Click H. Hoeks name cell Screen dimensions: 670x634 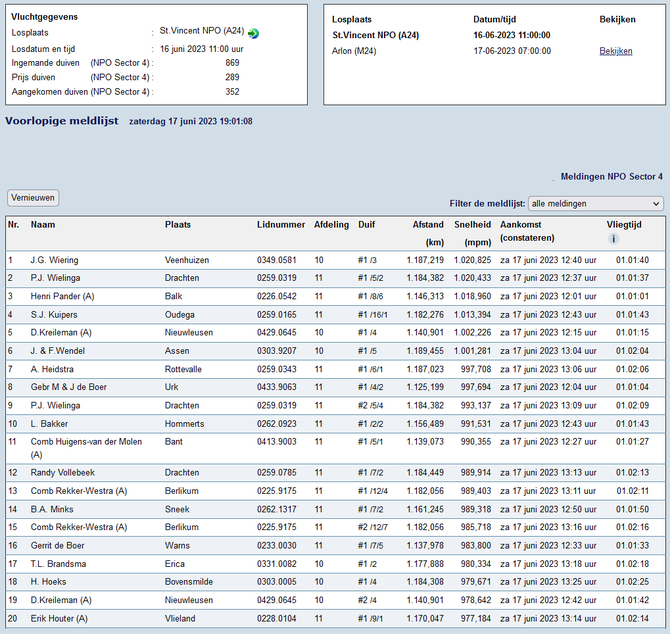coord(48,582)
